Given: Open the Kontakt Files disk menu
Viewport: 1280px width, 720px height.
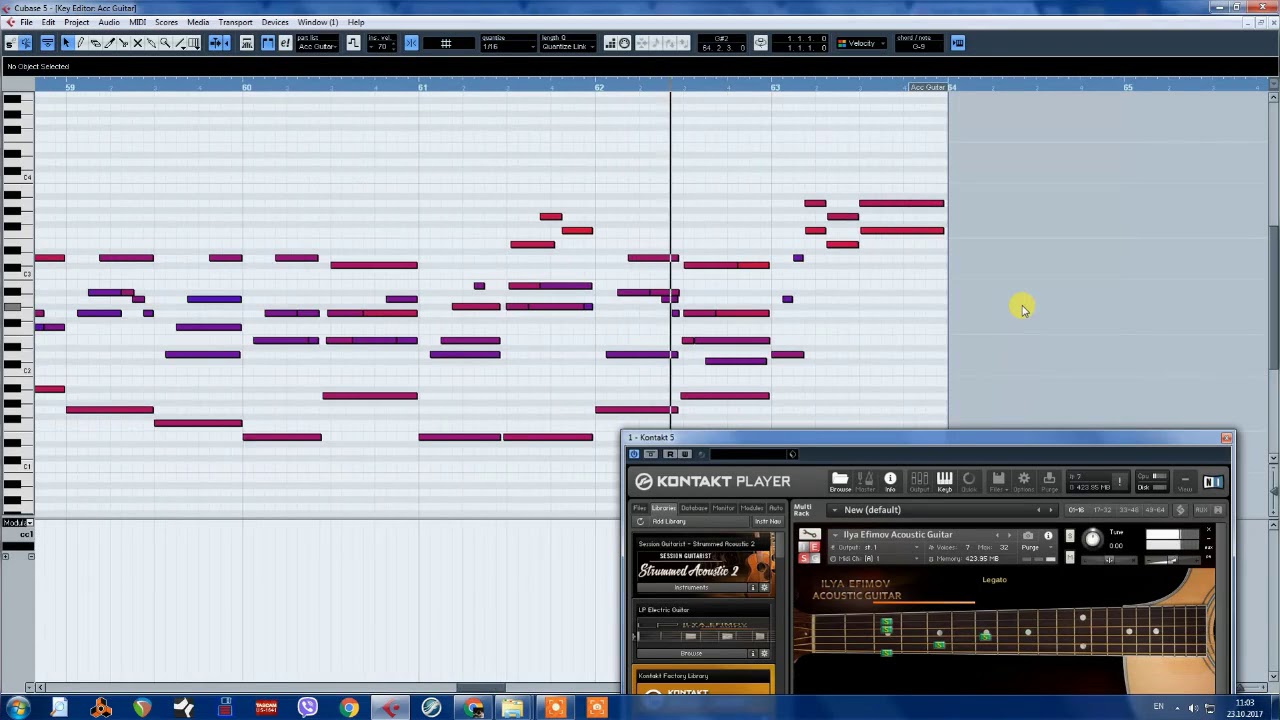Looking at the screenshot, I should [998, 482].
